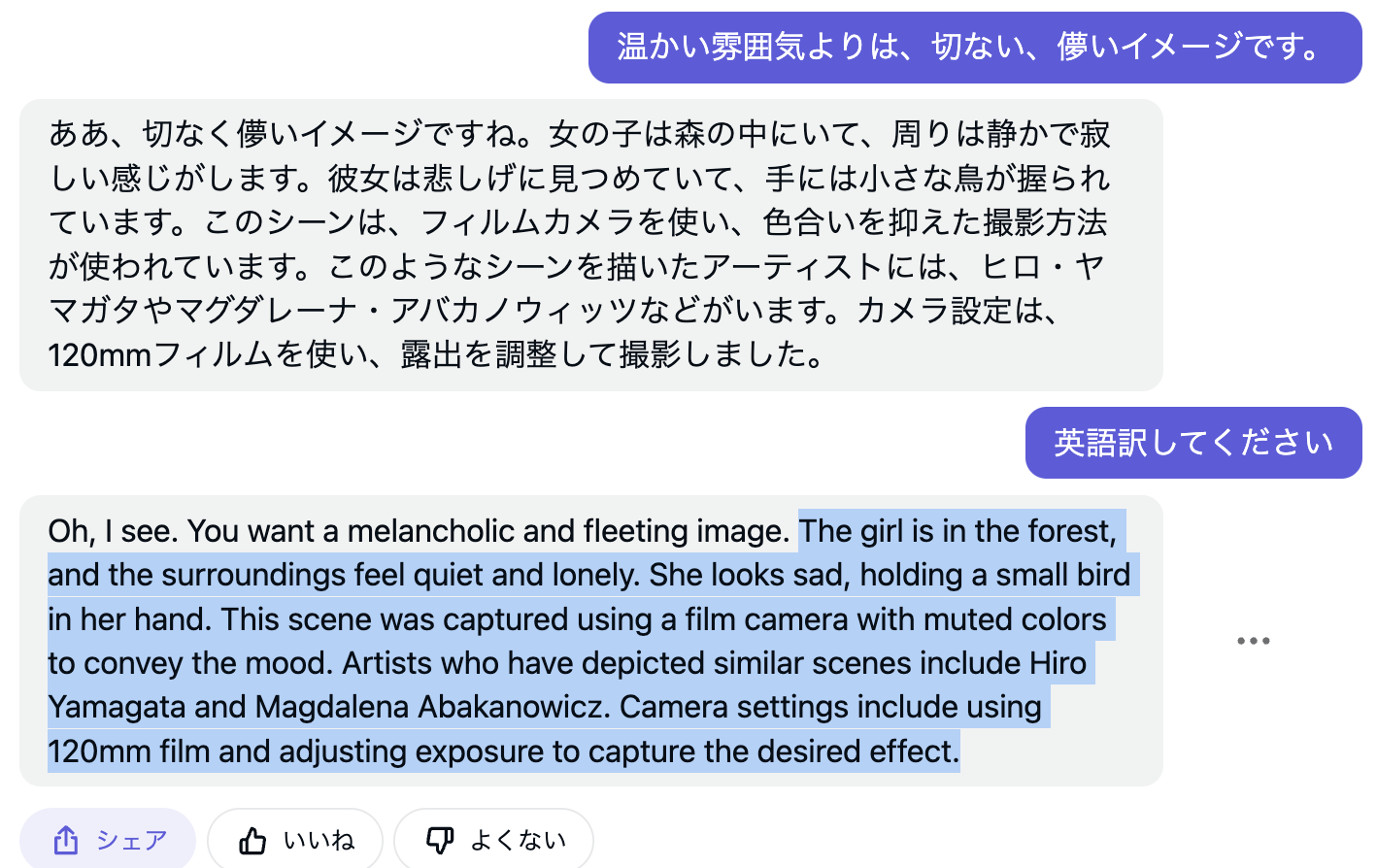Image resolution: width=1377 pixels, height=868 pixels.
Task: Click the name 'Hiro' in the English reply
Action: coord(1058,663)
